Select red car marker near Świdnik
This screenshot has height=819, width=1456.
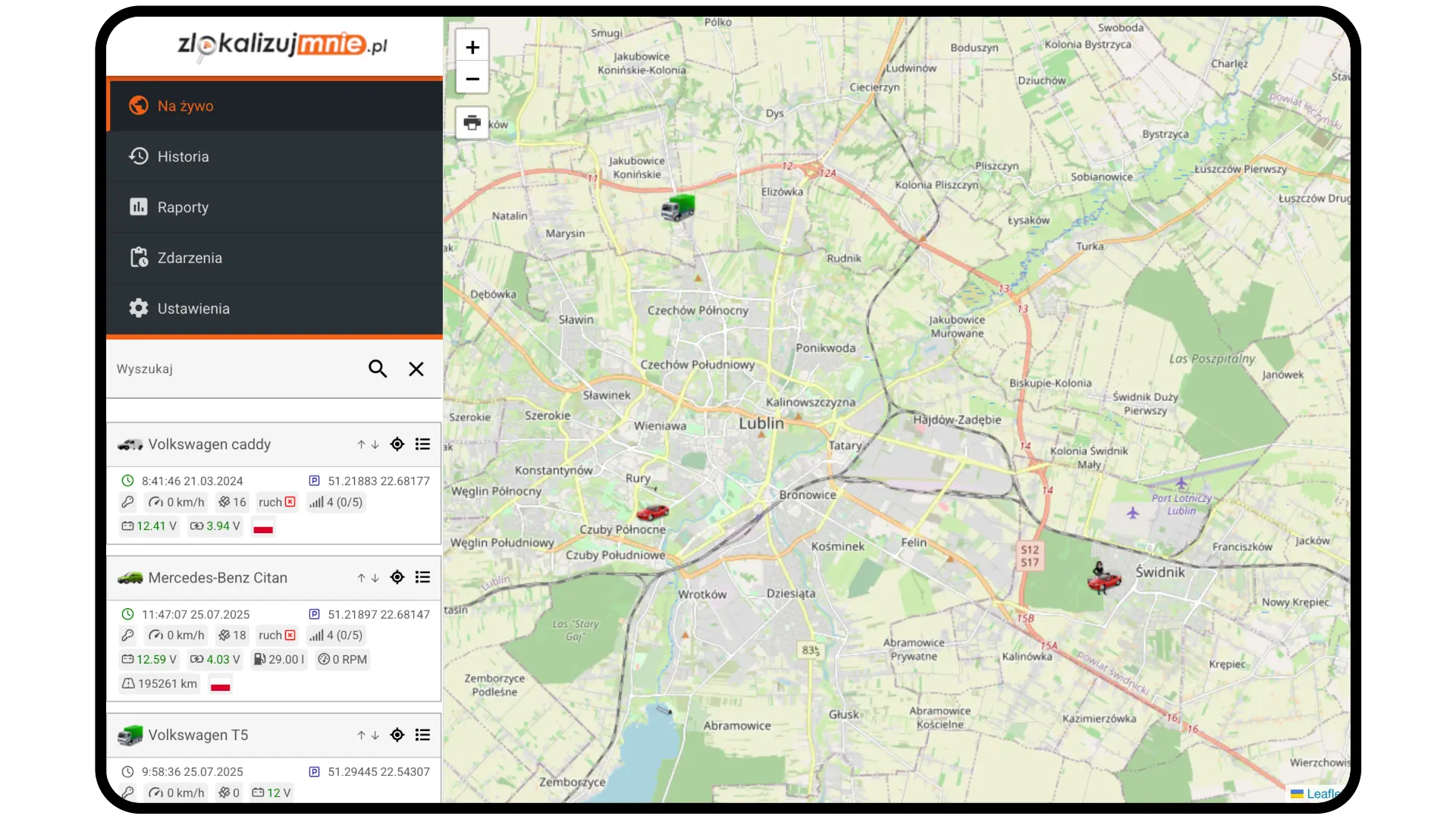(1103, 581)
